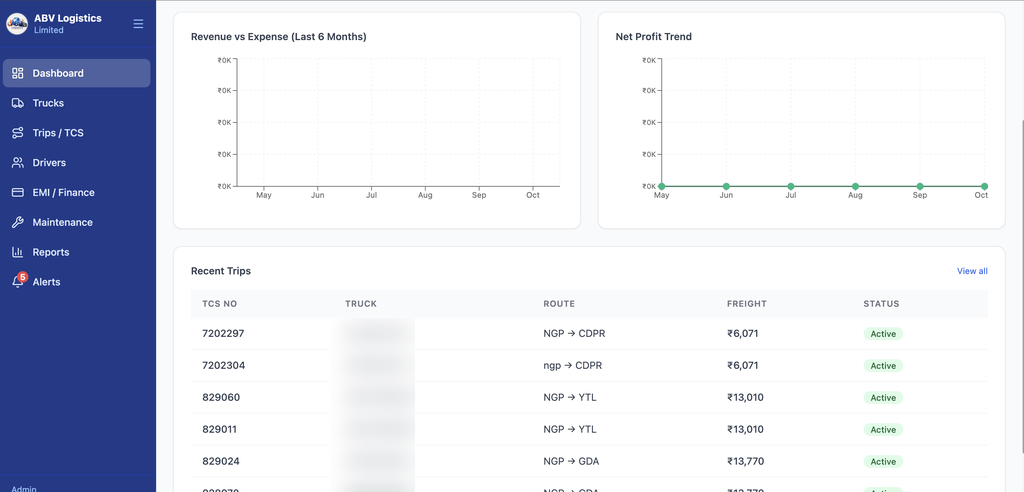Click the Oct data point on the Net Profit Trend chart
The image size is (1024, 492).
click(x=984, y=186)
